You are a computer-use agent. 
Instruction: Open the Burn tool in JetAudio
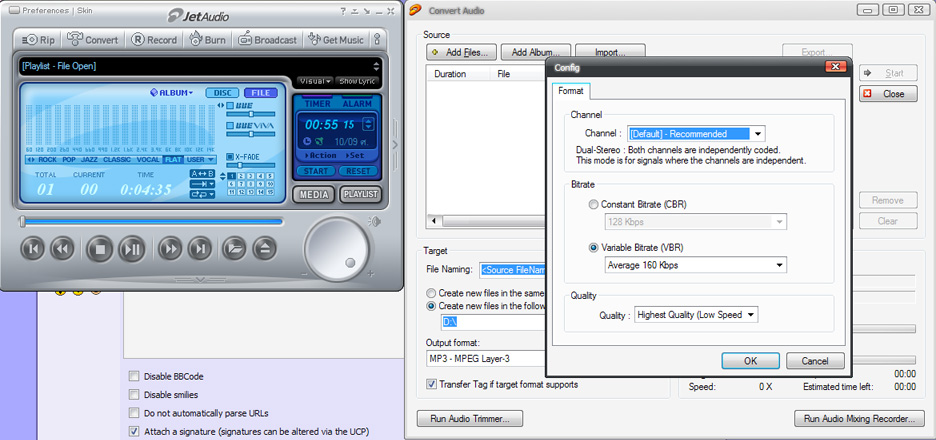tap(208, 40)
